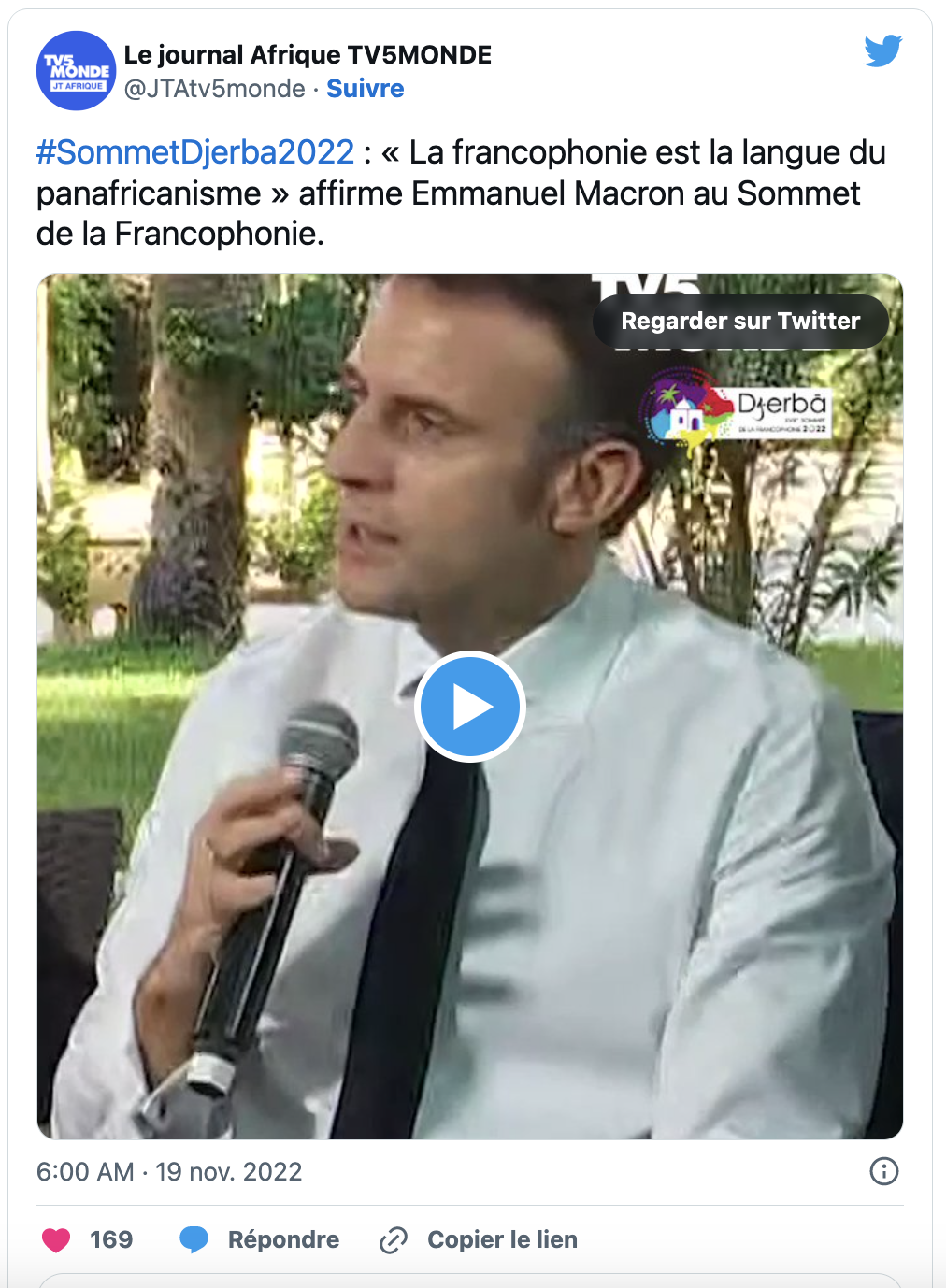Viewport: 946px width, 1288px height.
Task: Open the tweet info circle icon
Action: click(x=883, y=1171)
